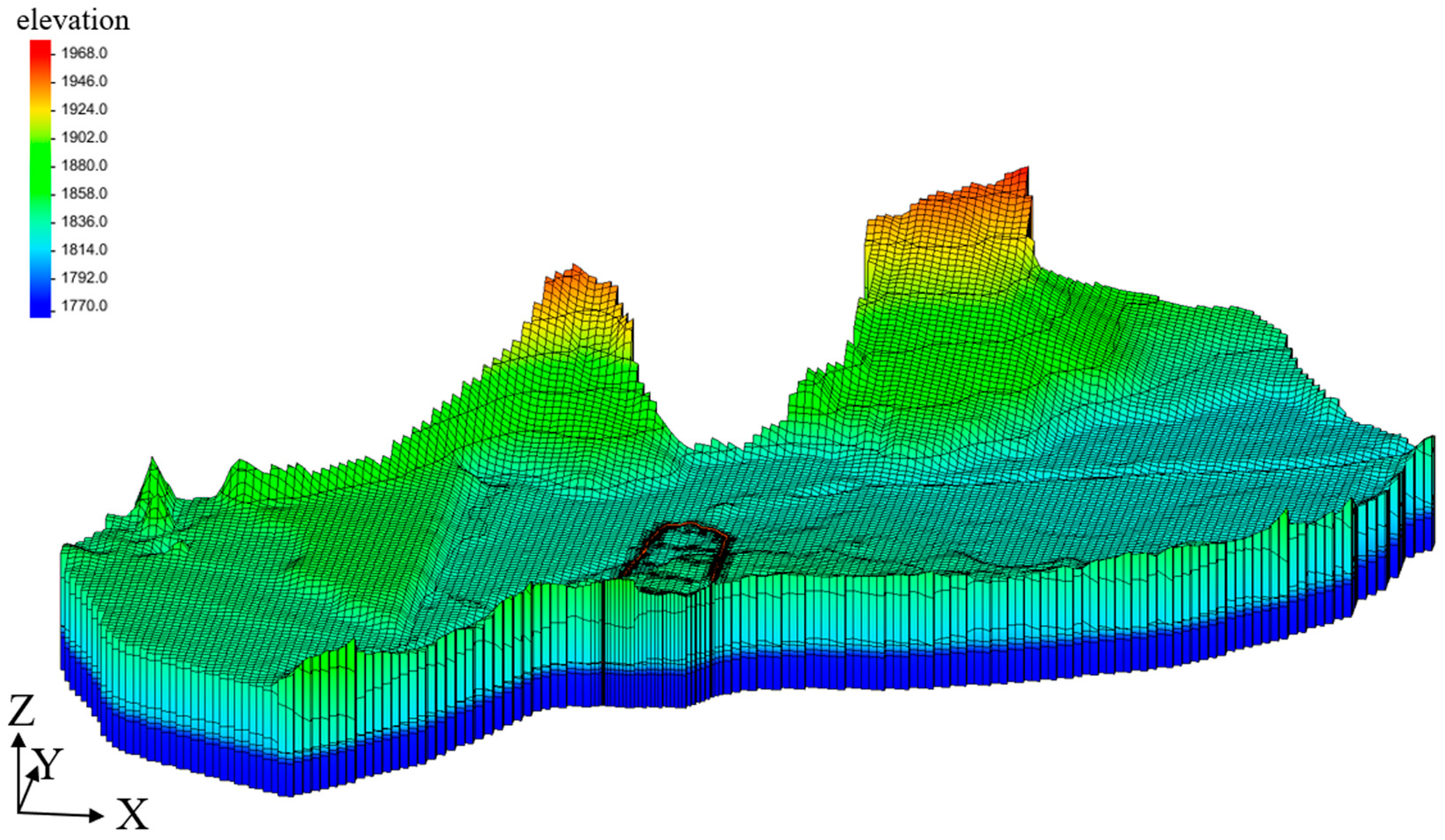Click the 1814.0 legend value

(84, 250)
